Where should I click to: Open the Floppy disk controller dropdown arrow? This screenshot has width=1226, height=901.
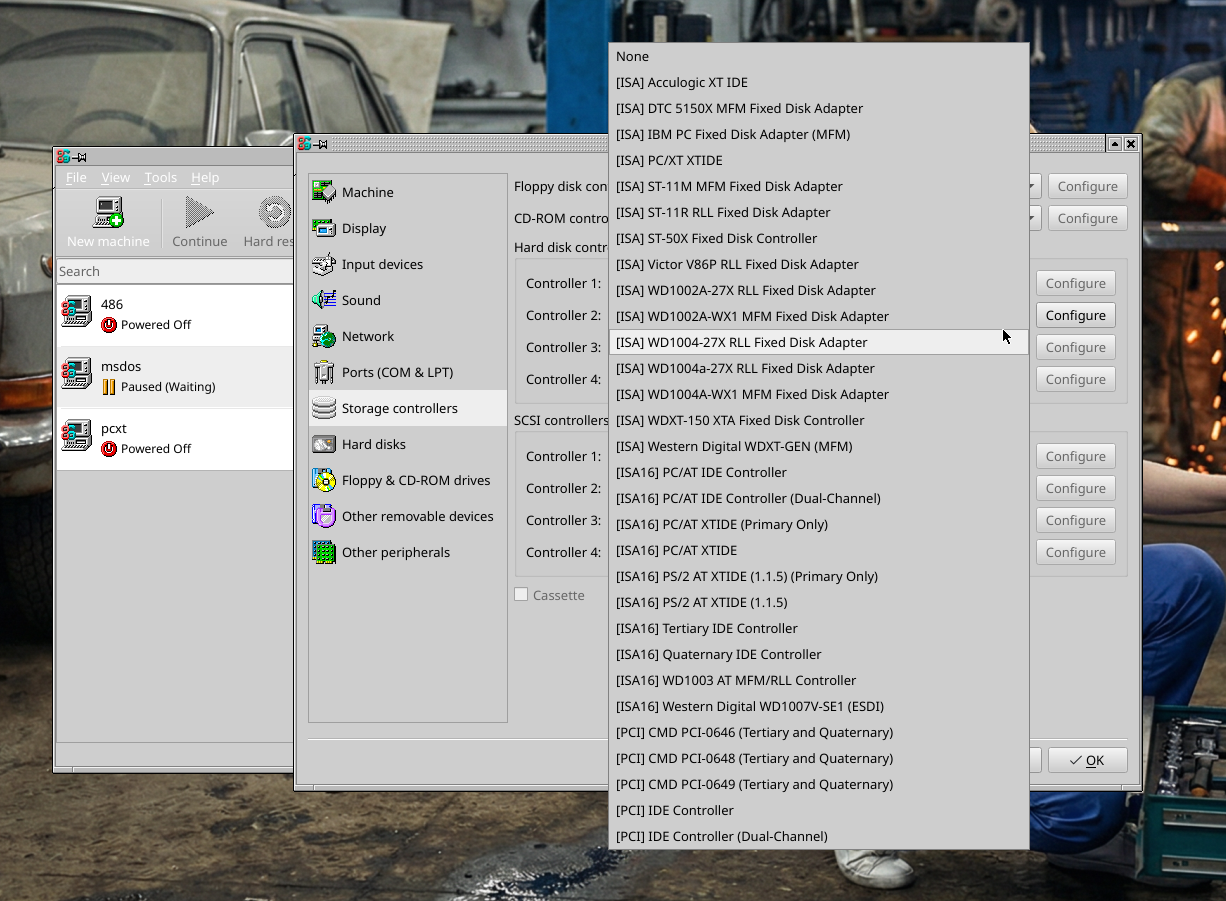(x=1032, y=186)
